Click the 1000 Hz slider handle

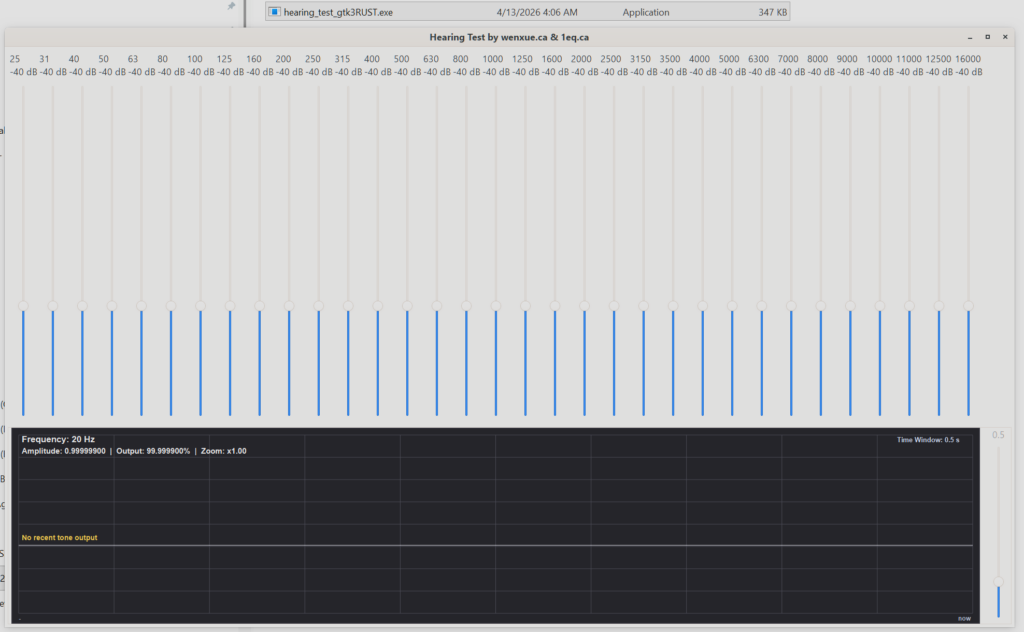pyautogui.click(x=495, y=305)
